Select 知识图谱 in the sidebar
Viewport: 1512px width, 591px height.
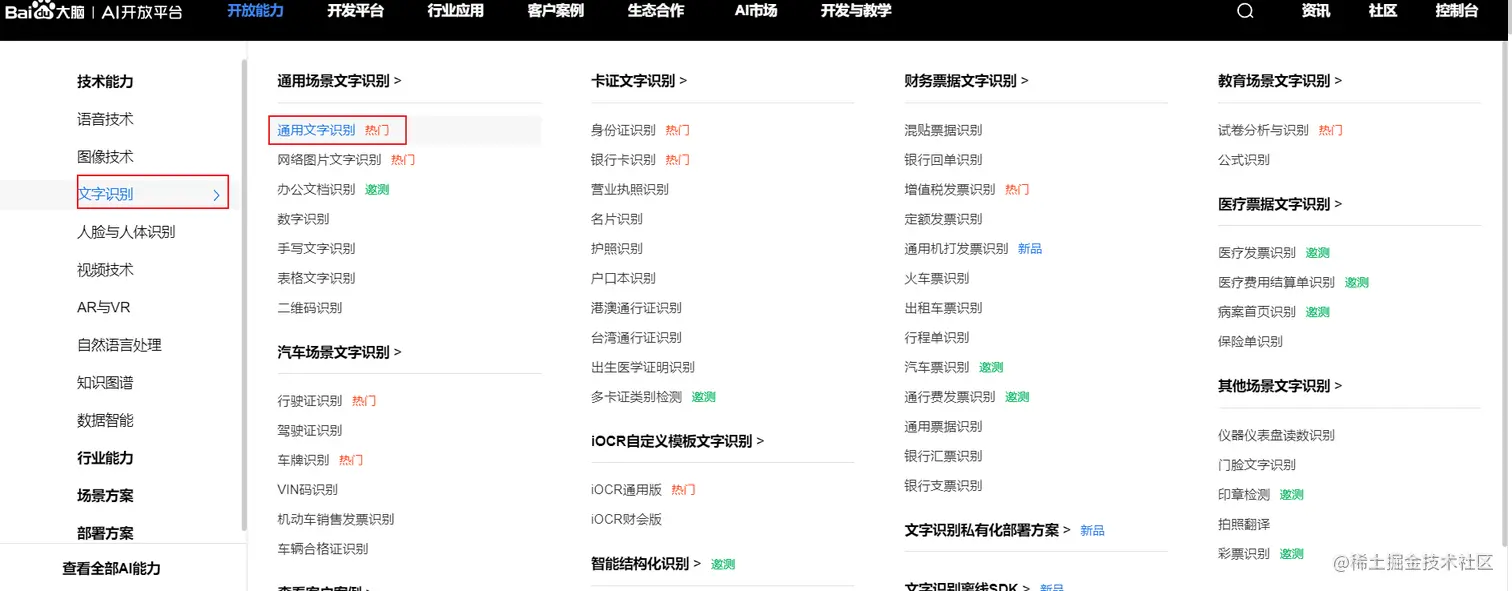pos(105,383)
